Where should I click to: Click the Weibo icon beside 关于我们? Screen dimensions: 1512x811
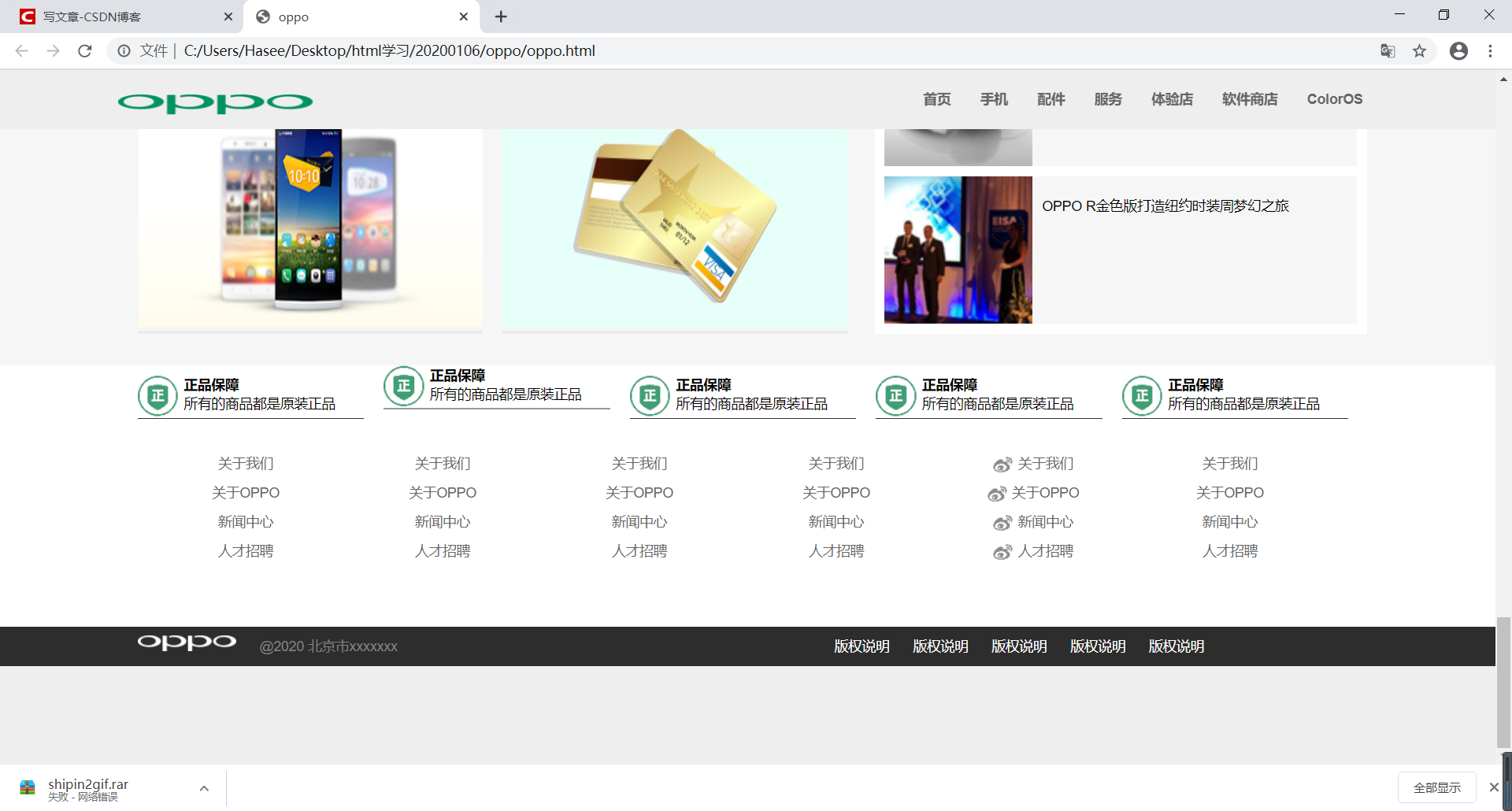1002,464
